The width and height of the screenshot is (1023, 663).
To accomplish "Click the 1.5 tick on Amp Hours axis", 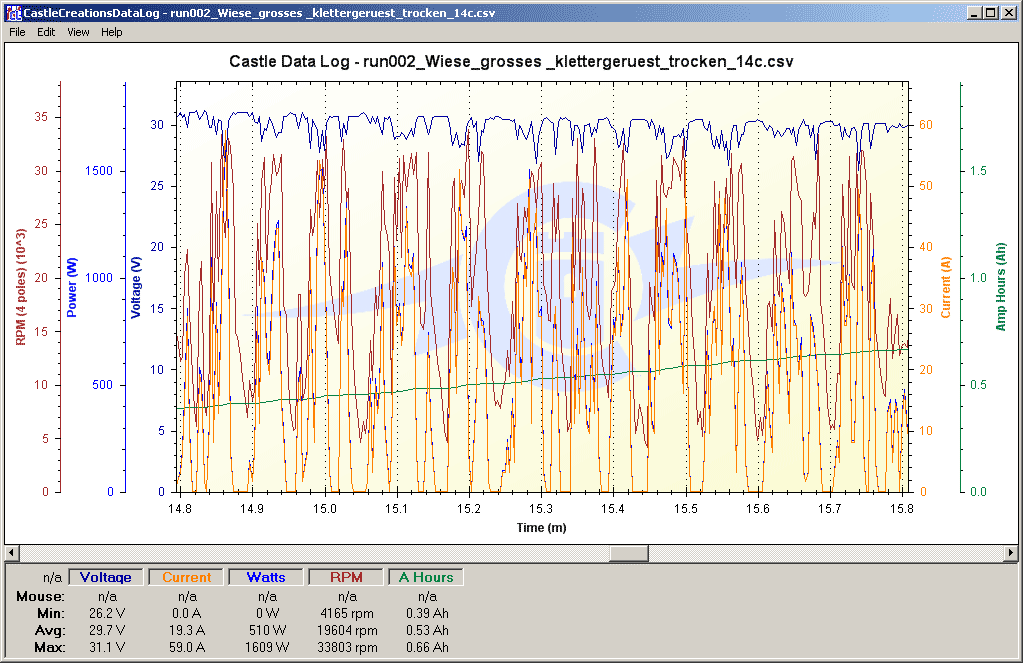I will [978, 171].
